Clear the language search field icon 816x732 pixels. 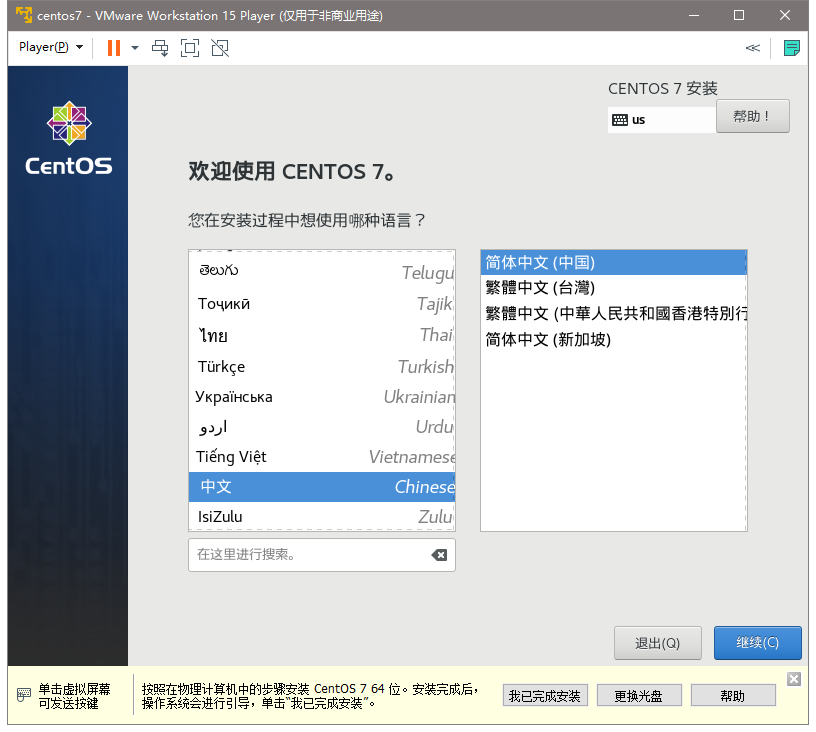tap(439, 555)
